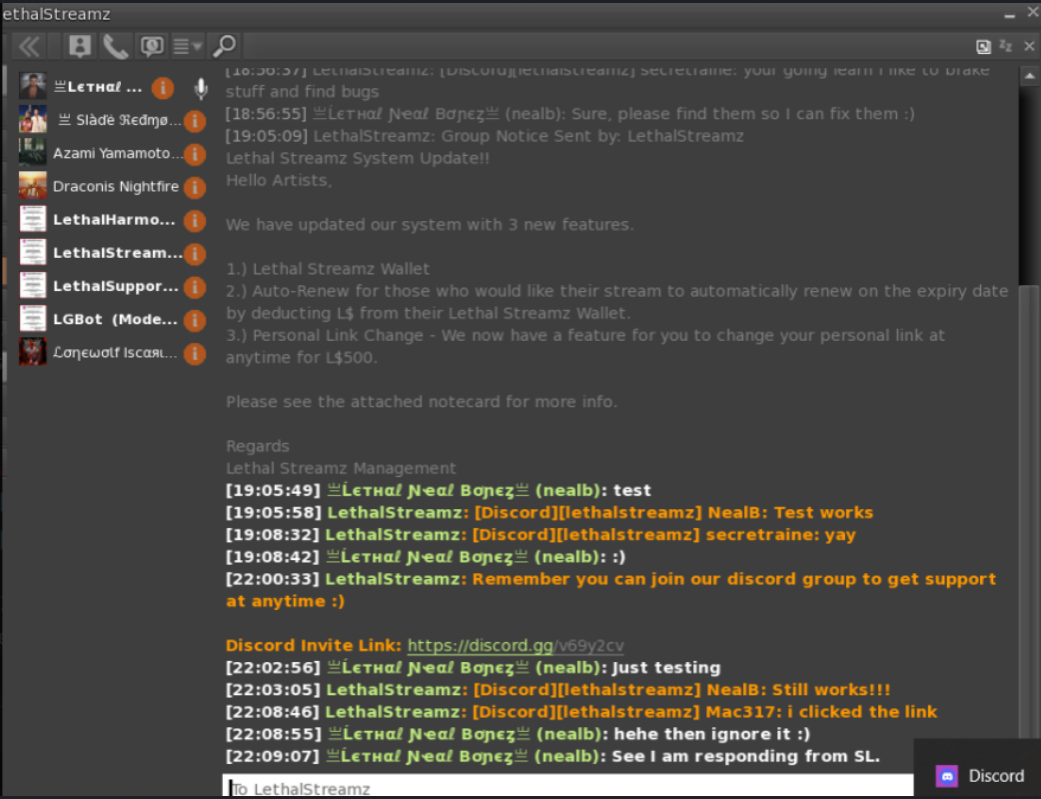Screen dimensions: 1041x799
Task: Click the To LethalStreamz chat input
Action: click(x=568, y=788)
